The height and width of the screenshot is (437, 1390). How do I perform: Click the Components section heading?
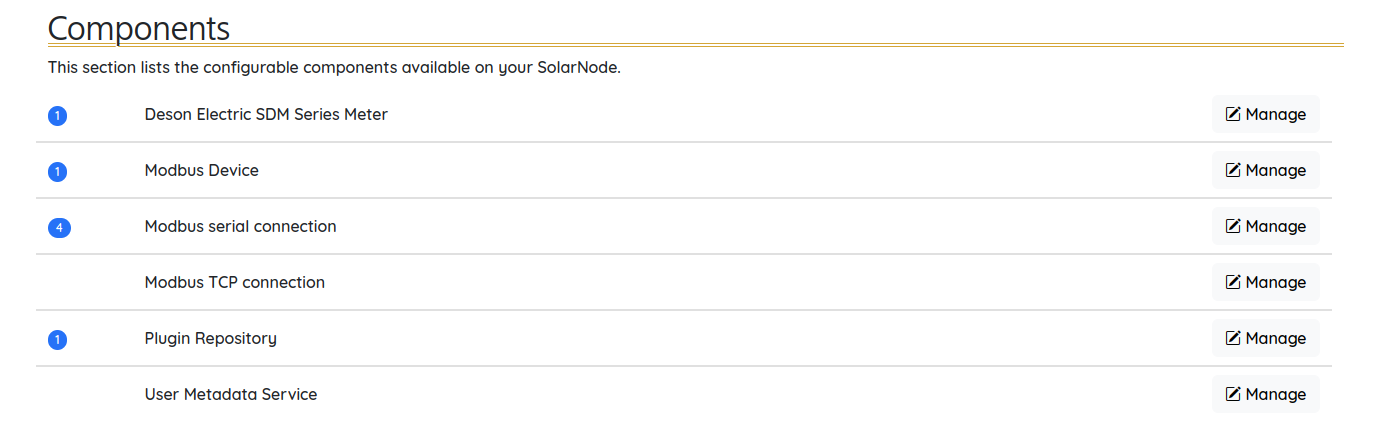pyautogui.click(x=139, y=28)
